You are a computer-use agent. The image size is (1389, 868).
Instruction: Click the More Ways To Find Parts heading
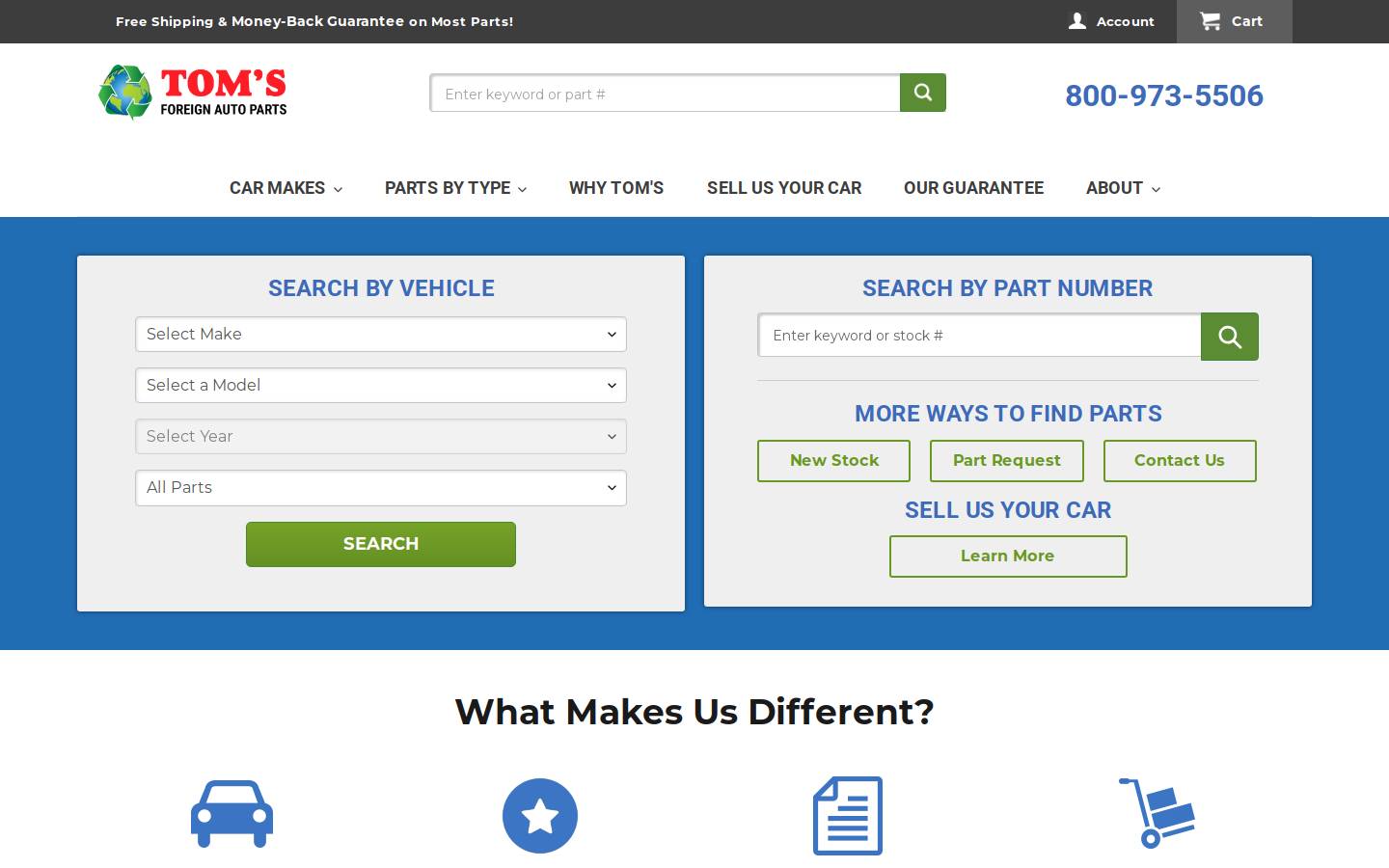click(1008, 414)
